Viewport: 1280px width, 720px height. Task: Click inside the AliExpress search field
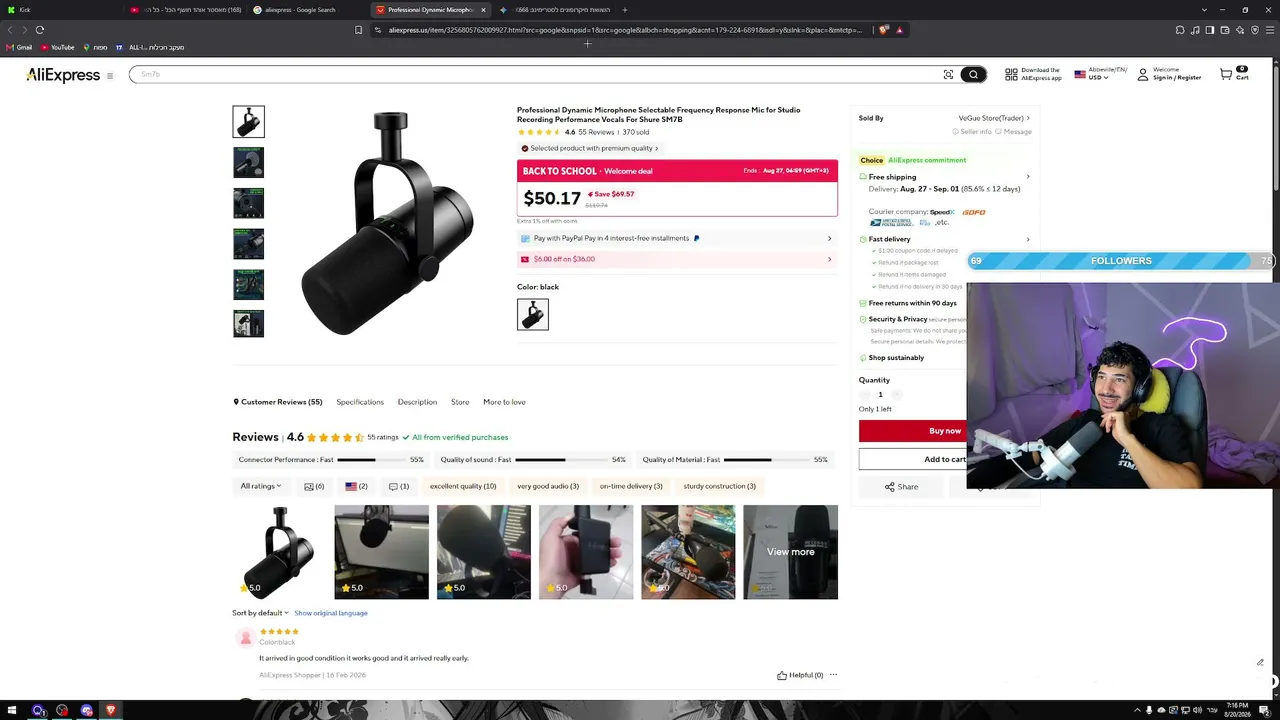535,75
